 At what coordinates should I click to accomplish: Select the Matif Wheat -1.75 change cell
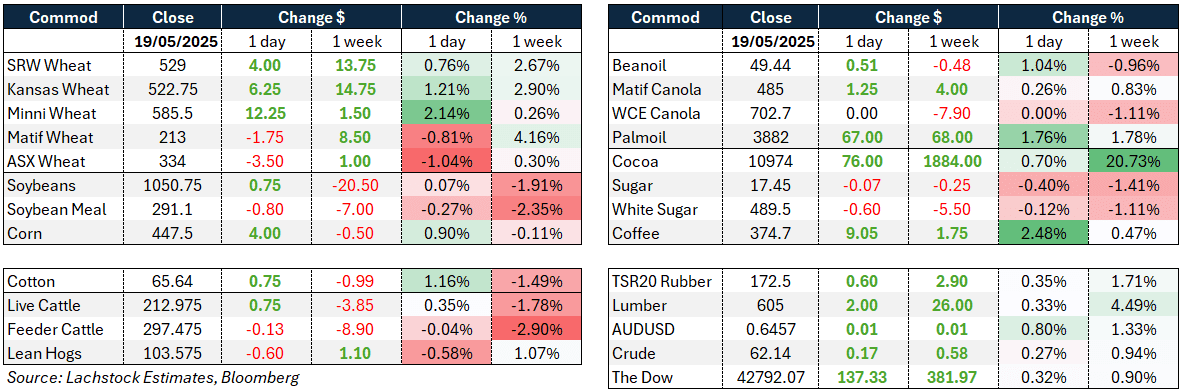pyautogui.click(x=264, y=138)
